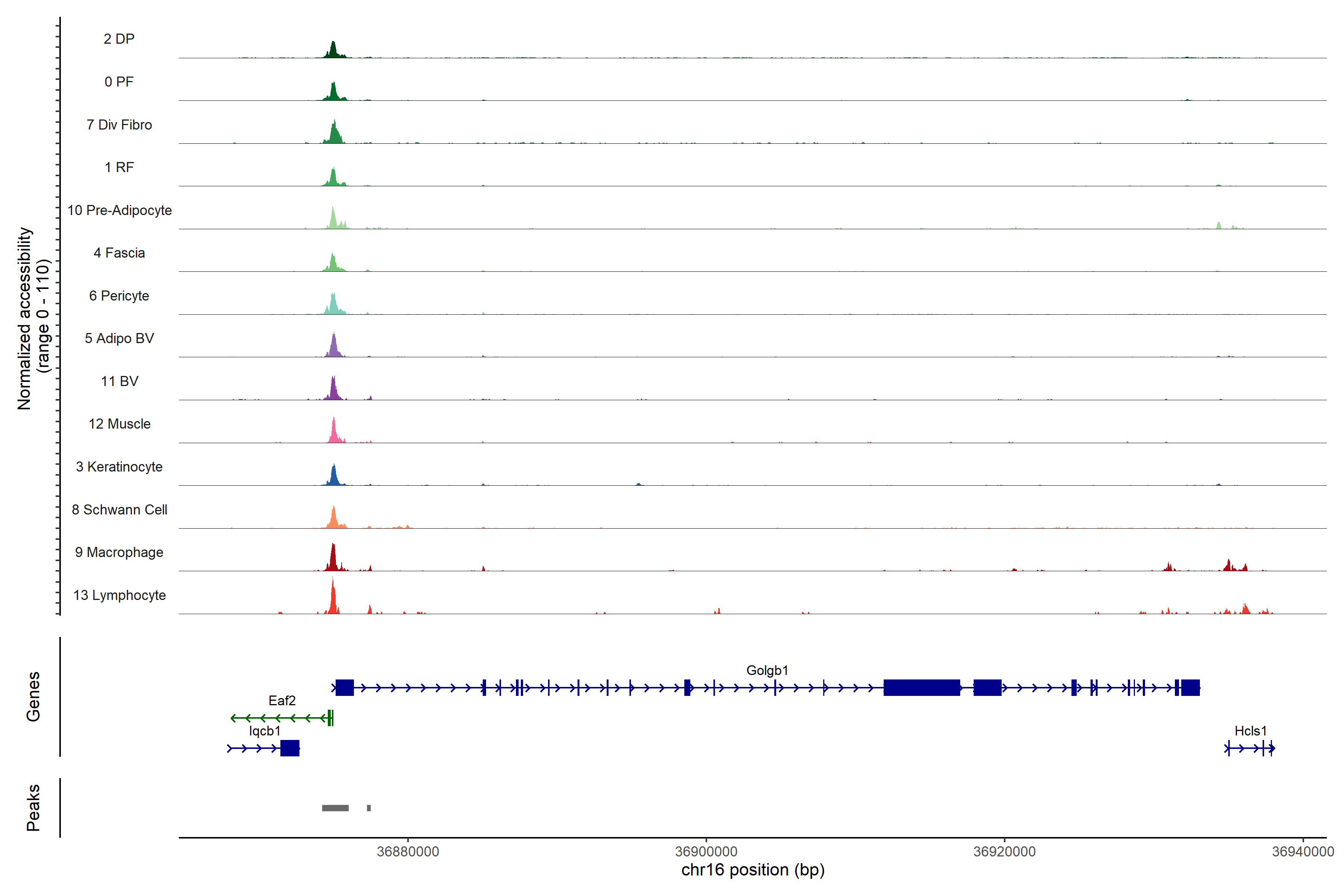Click the 13 Lymphocyte track label
This screenshot has width=1344, height=896.
119,595
